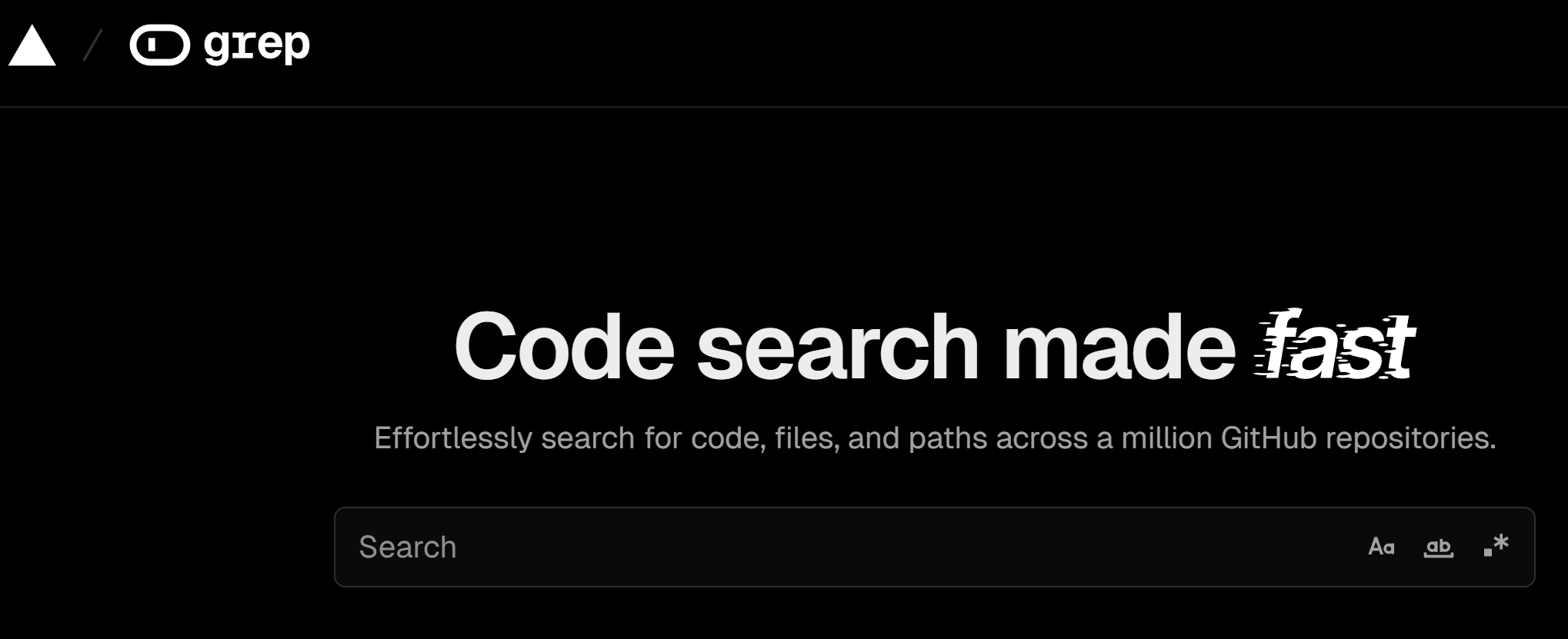Toggle the Match Case (Aa) option
1568x639 pixels.
(1381, 547)
